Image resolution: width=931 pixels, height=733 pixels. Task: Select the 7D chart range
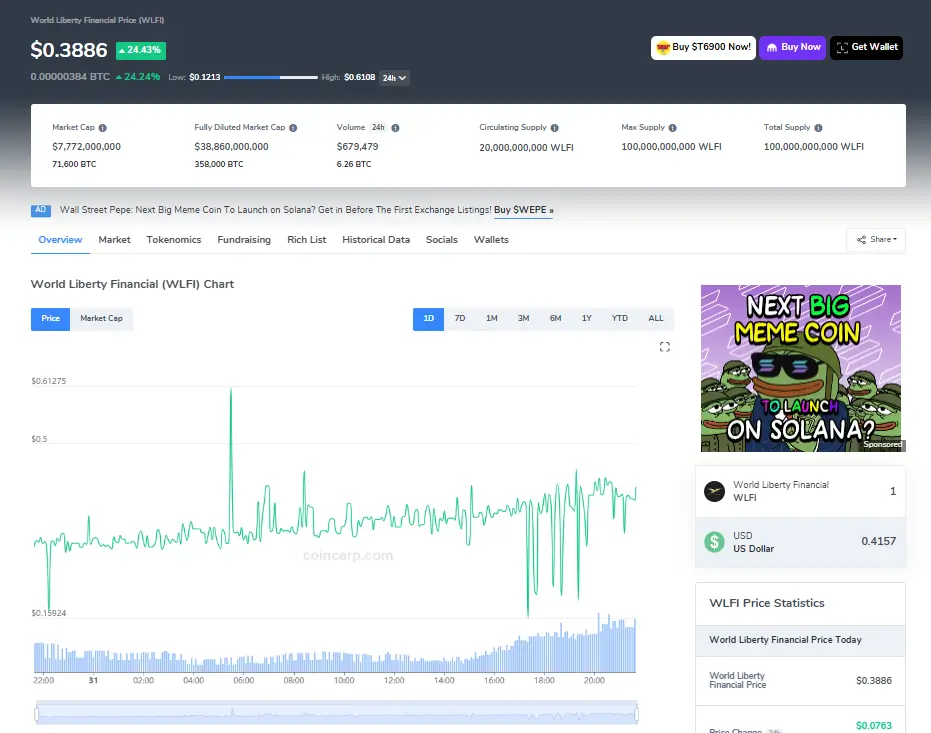[460, 319]
